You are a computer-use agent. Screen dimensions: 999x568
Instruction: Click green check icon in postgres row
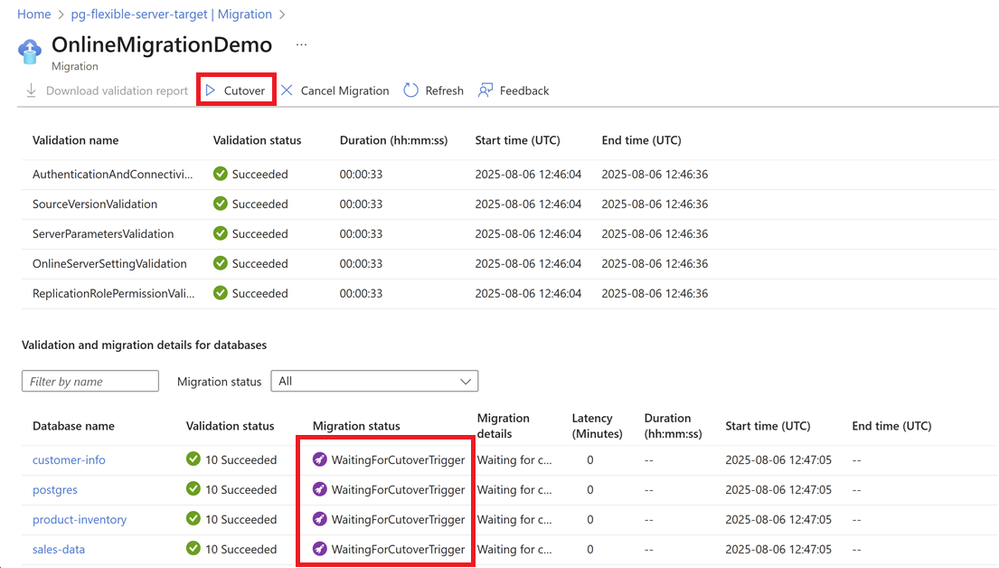point(194,489)
